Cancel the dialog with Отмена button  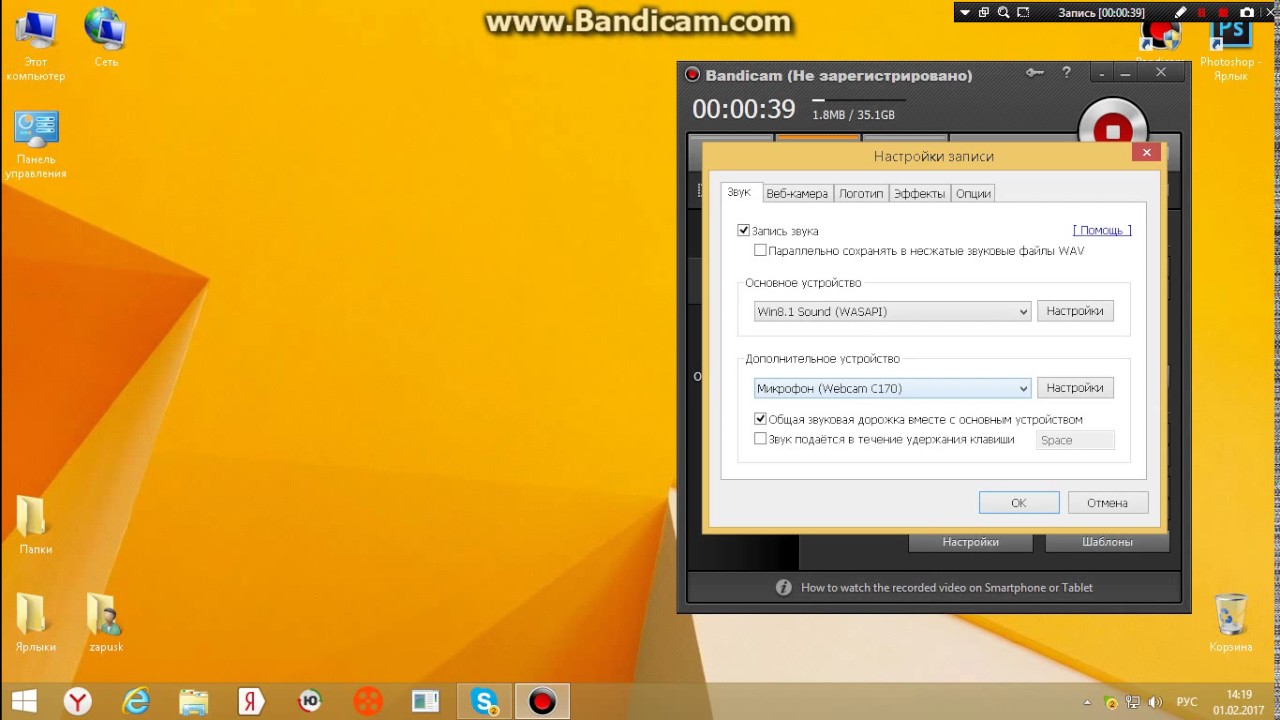1107,503
